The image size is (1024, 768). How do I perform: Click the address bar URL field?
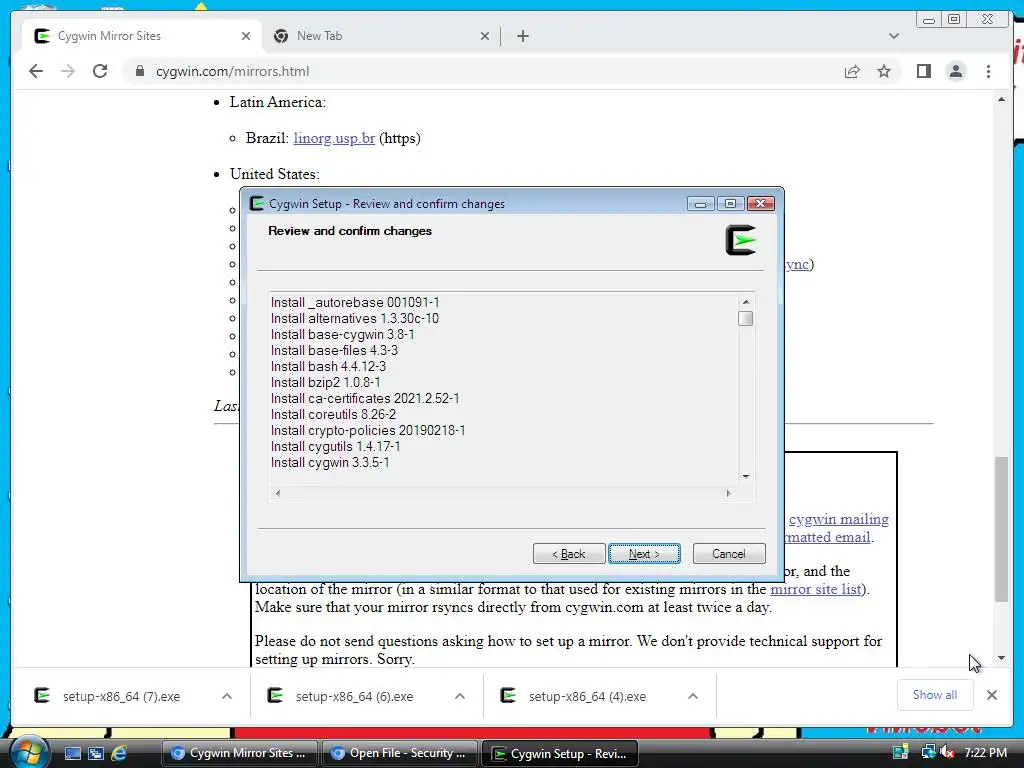pyautogui.click(x=483, y=71)
